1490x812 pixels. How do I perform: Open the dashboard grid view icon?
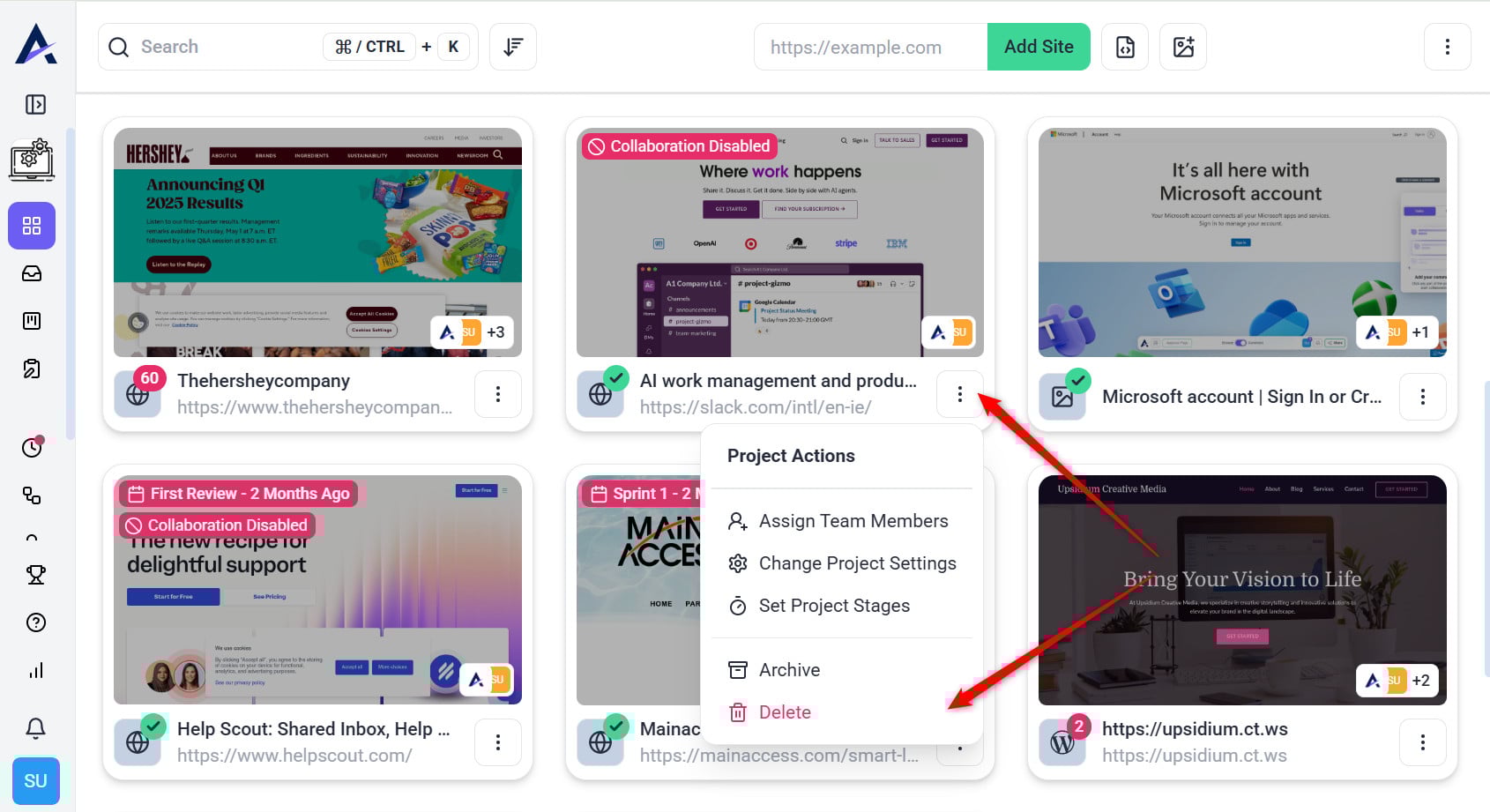pos(32,226)
